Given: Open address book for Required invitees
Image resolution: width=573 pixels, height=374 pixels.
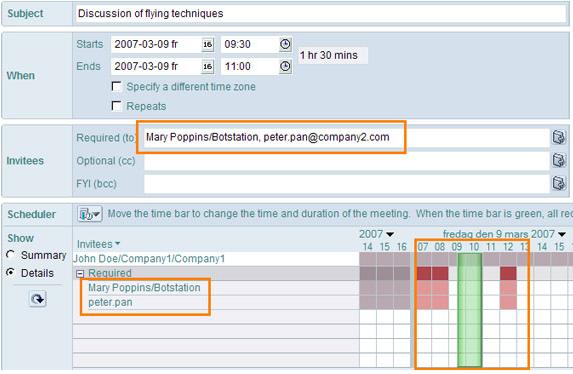Looking at the screenshot, I should tap(559, 137).
